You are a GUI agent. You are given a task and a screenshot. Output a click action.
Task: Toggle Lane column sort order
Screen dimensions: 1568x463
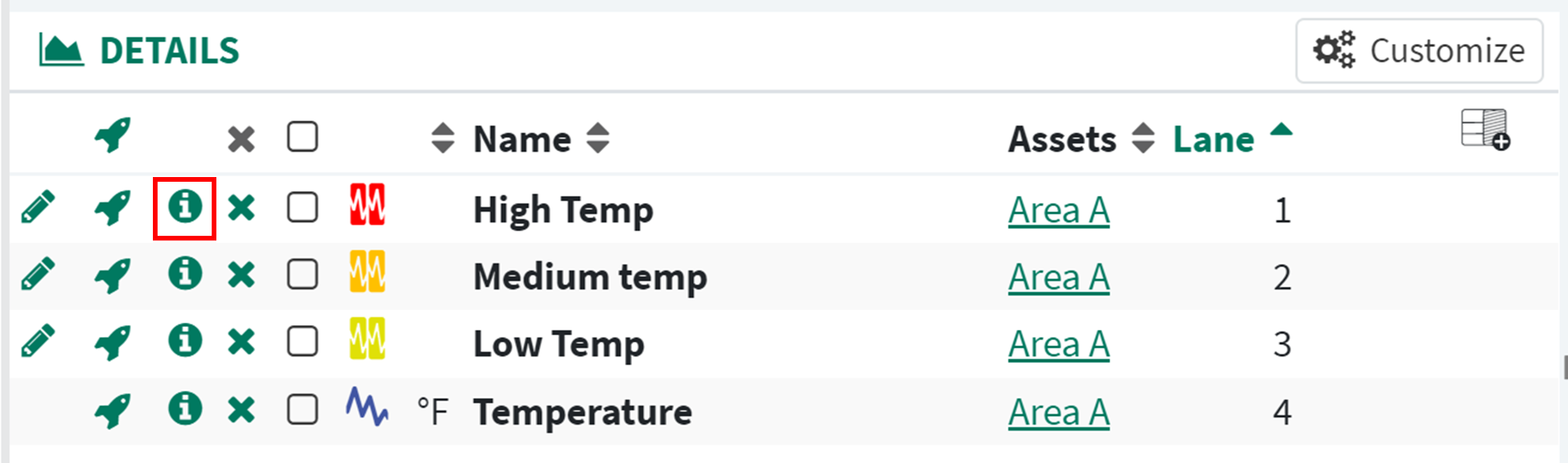[x=1214, y=139]
